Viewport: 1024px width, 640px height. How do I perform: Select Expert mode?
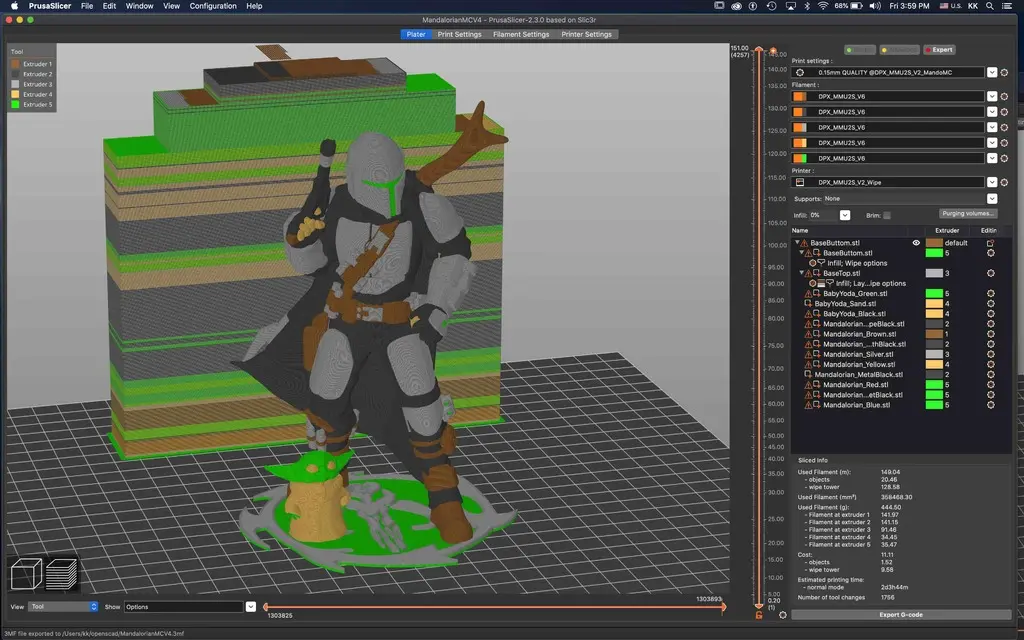(938, 49)
